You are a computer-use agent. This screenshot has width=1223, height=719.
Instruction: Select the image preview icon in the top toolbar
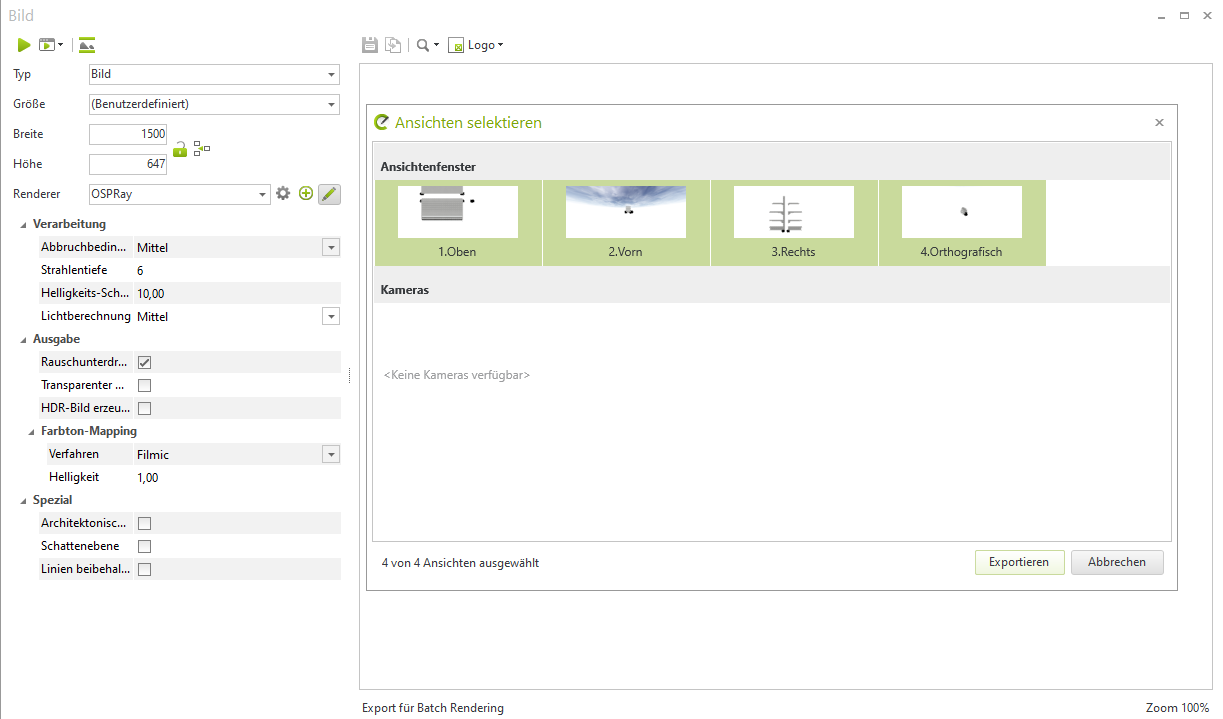tap(86, 45)
